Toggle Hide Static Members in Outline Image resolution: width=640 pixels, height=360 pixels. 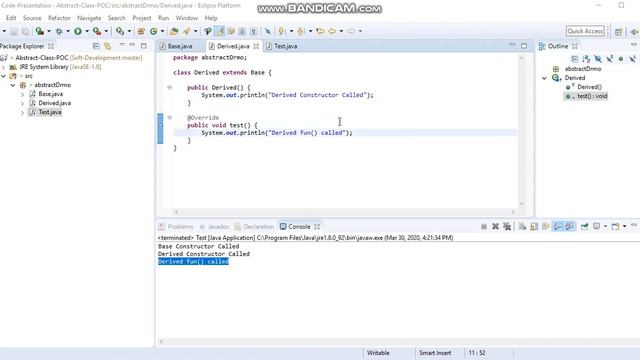tap(609, 59)
